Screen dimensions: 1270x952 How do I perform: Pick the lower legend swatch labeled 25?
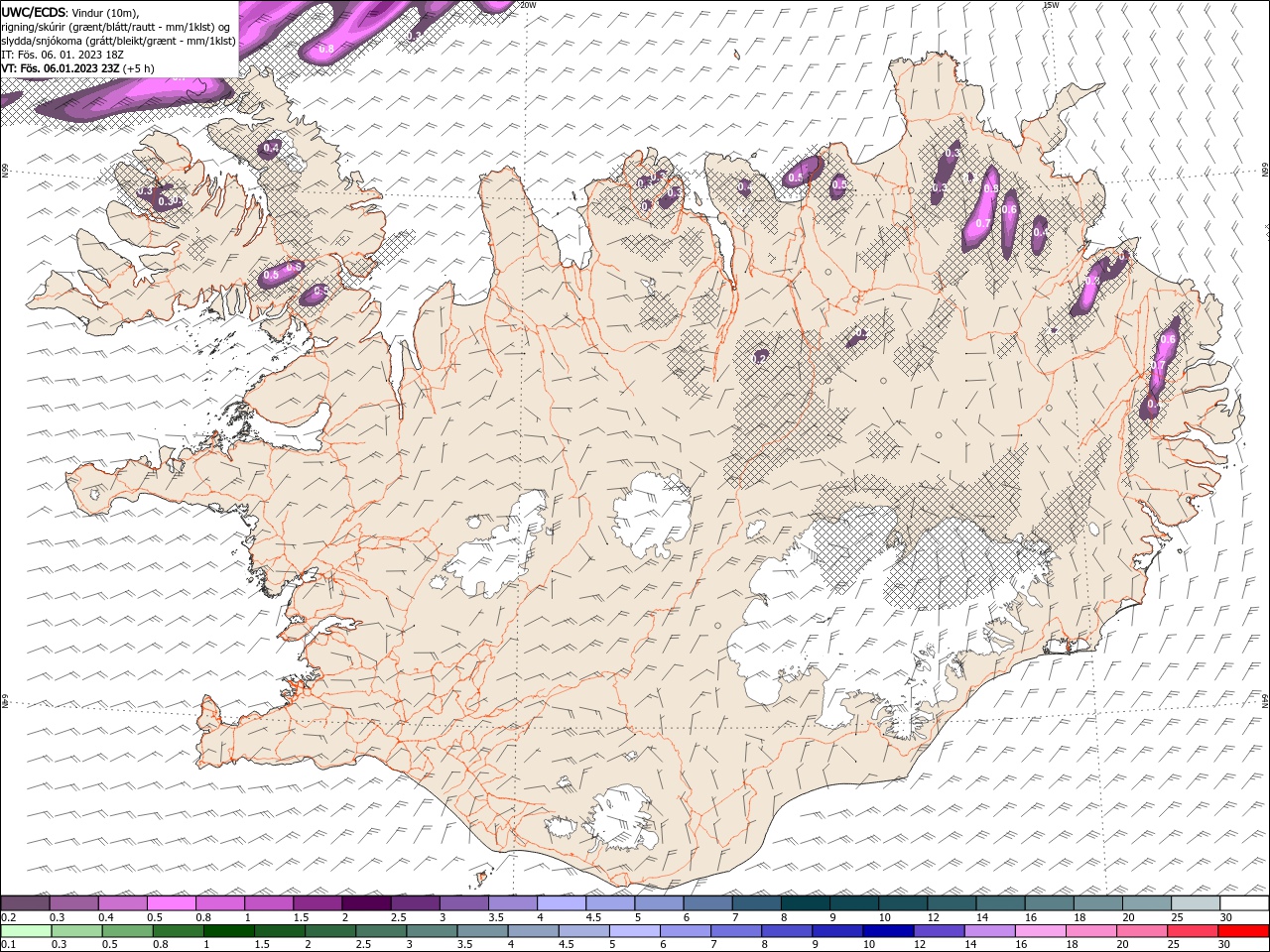1192,931
